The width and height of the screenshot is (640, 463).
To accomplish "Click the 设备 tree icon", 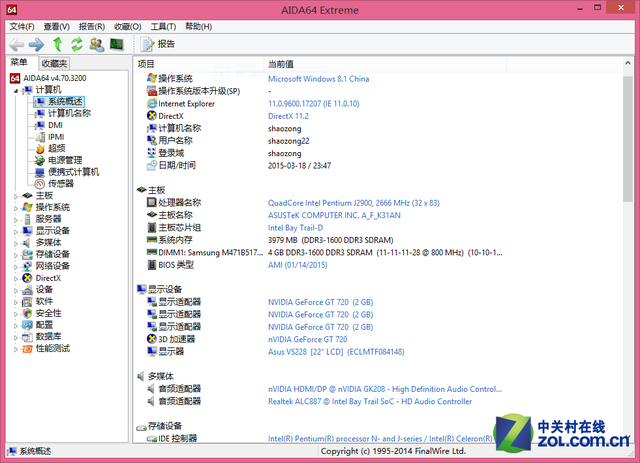I will [27, 290].
